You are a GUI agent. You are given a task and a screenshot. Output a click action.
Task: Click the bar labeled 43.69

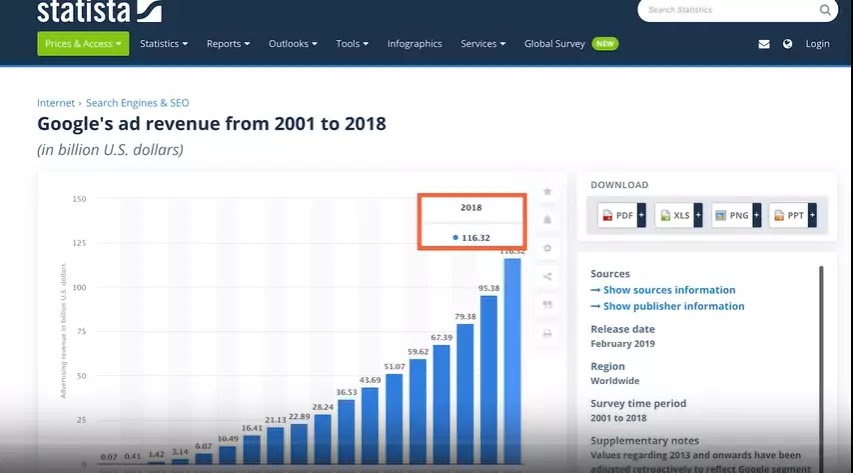point(370,426)
